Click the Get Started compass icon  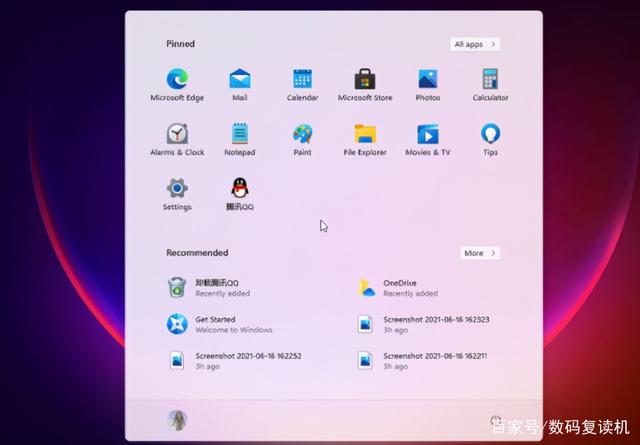pos(177,324)
